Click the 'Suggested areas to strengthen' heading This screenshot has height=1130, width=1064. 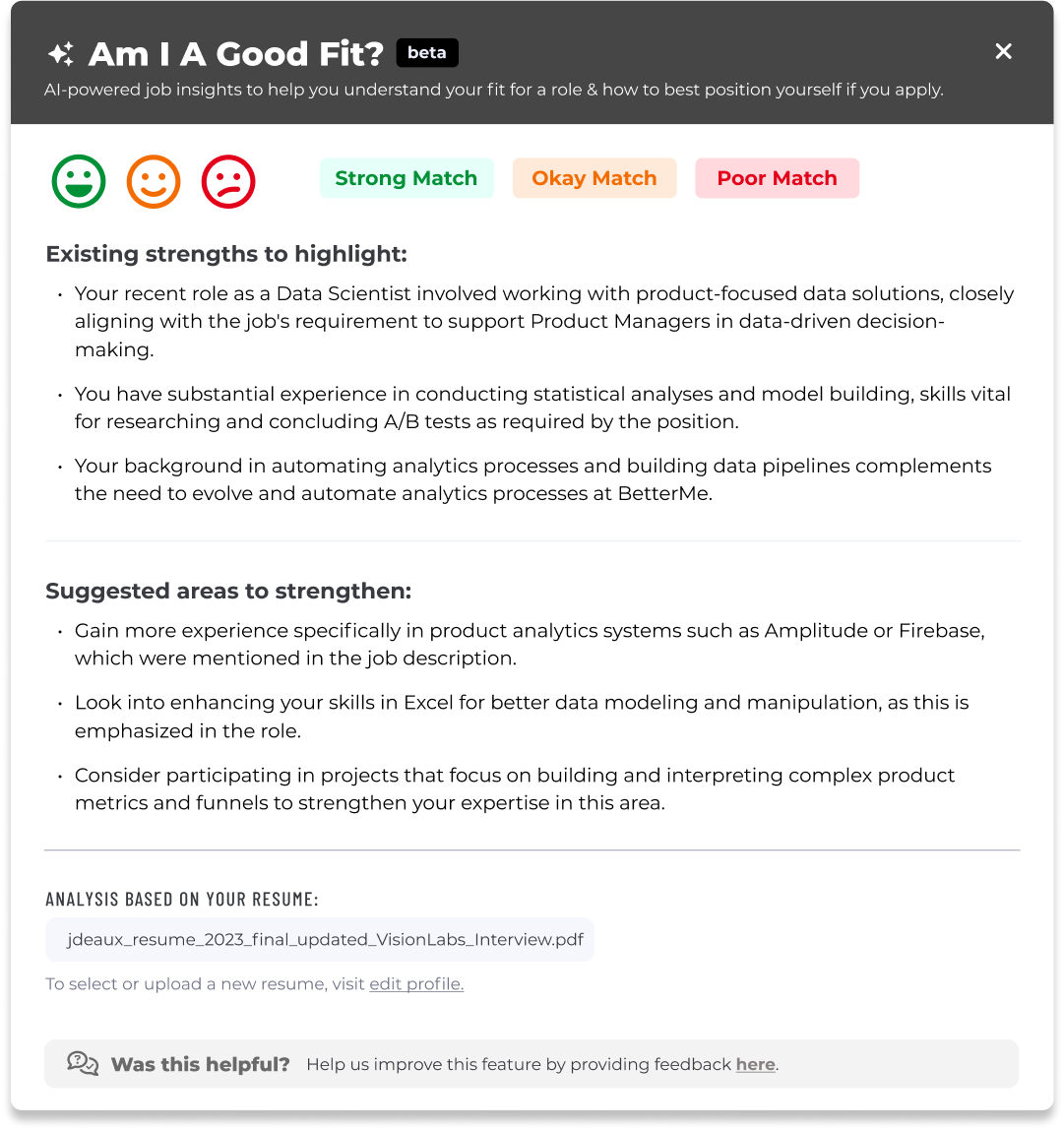tap(228, 591)
